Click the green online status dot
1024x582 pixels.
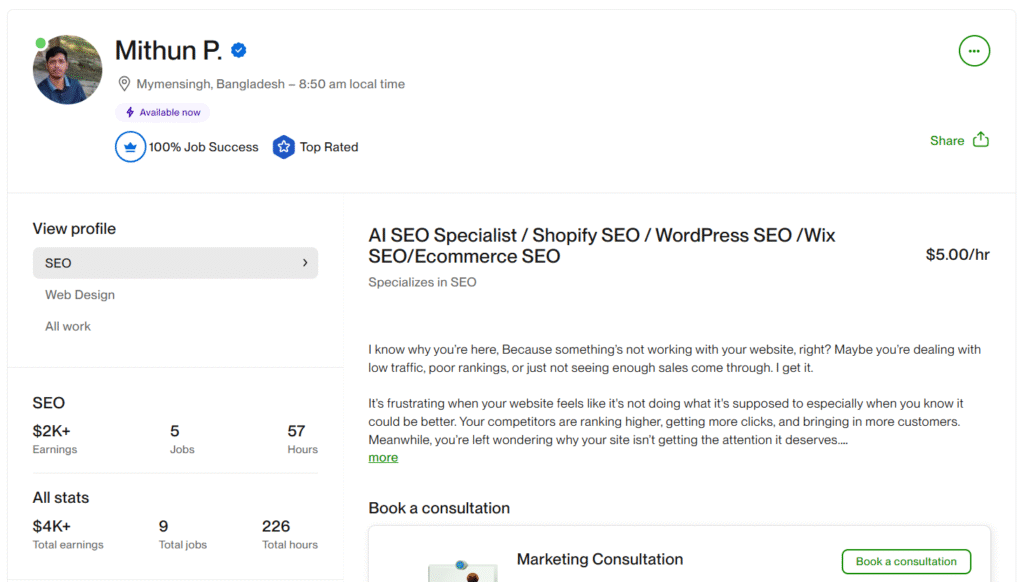(40, 43)
